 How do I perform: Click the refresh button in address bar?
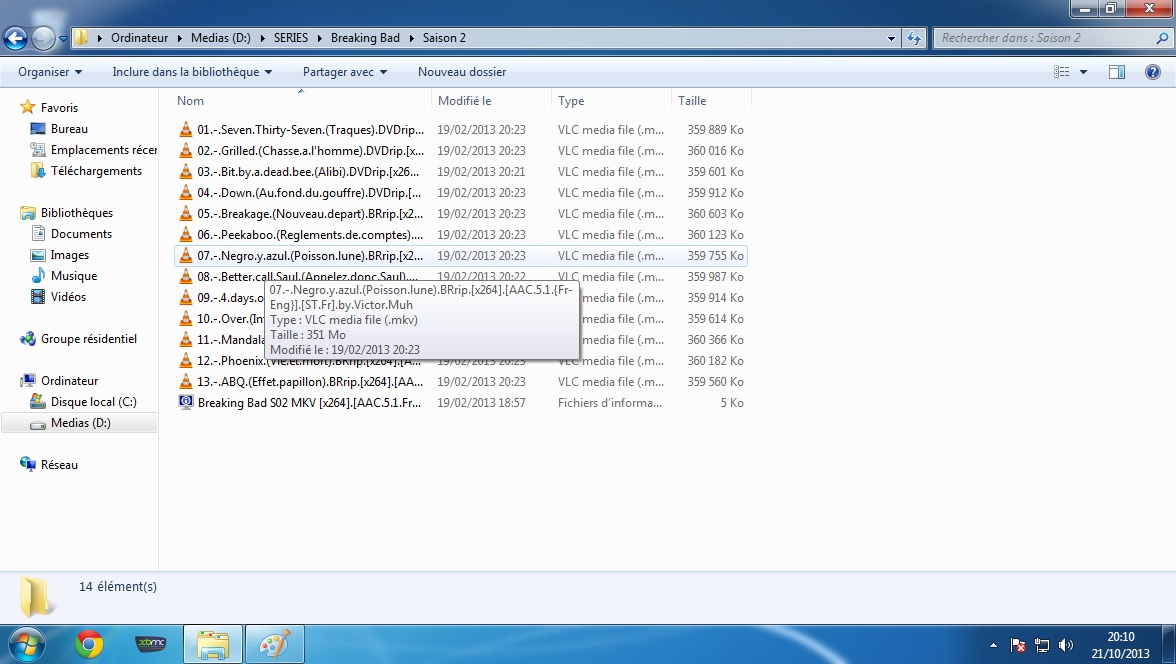point(914,38)
